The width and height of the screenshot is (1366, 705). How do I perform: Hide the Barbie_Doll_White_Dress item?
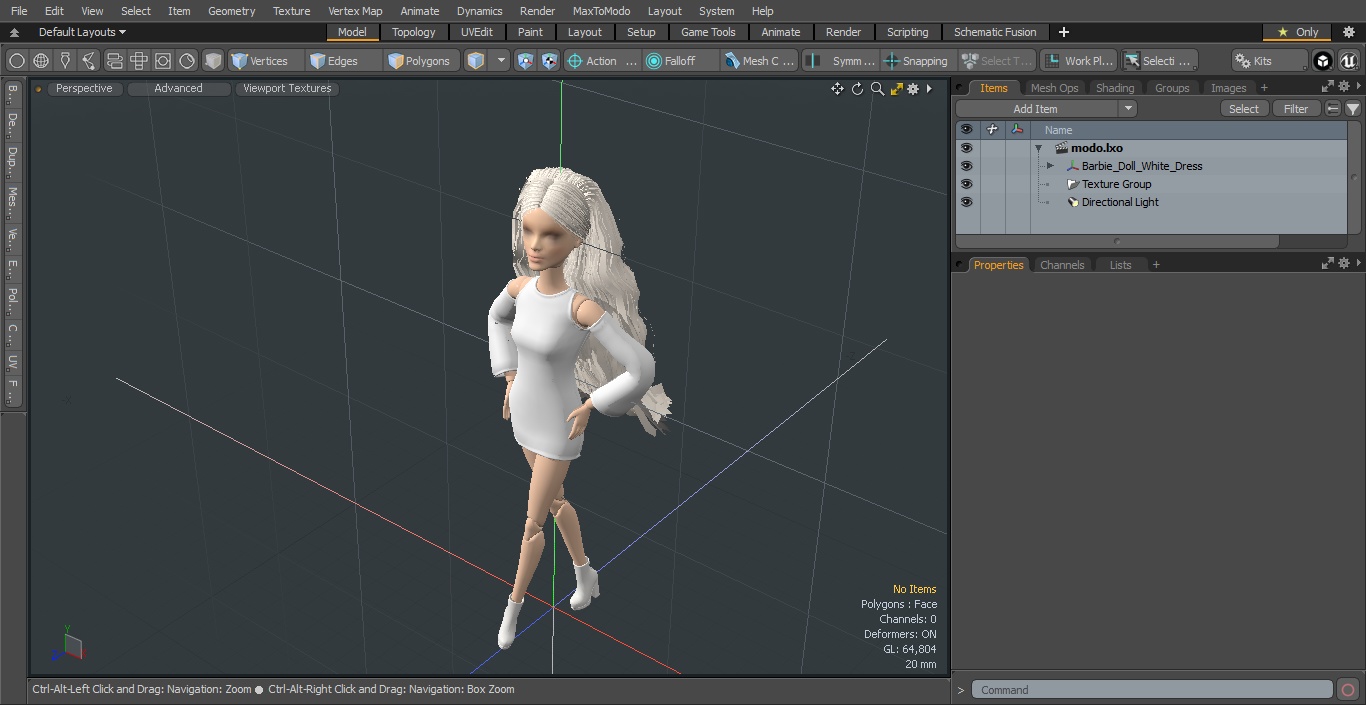(966, 166)
